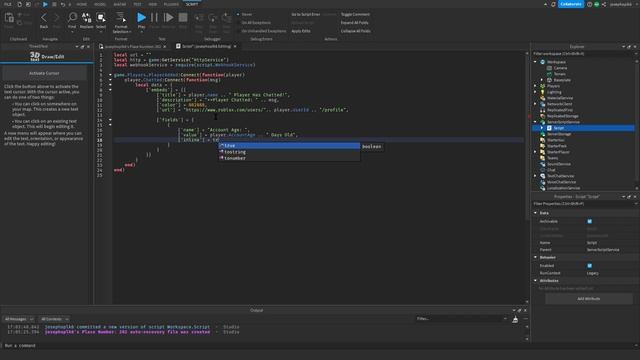Viewport: 640px width, 360px height.
Task: Click the Workspace globe icon in Explorer
Action: (542, 62)
